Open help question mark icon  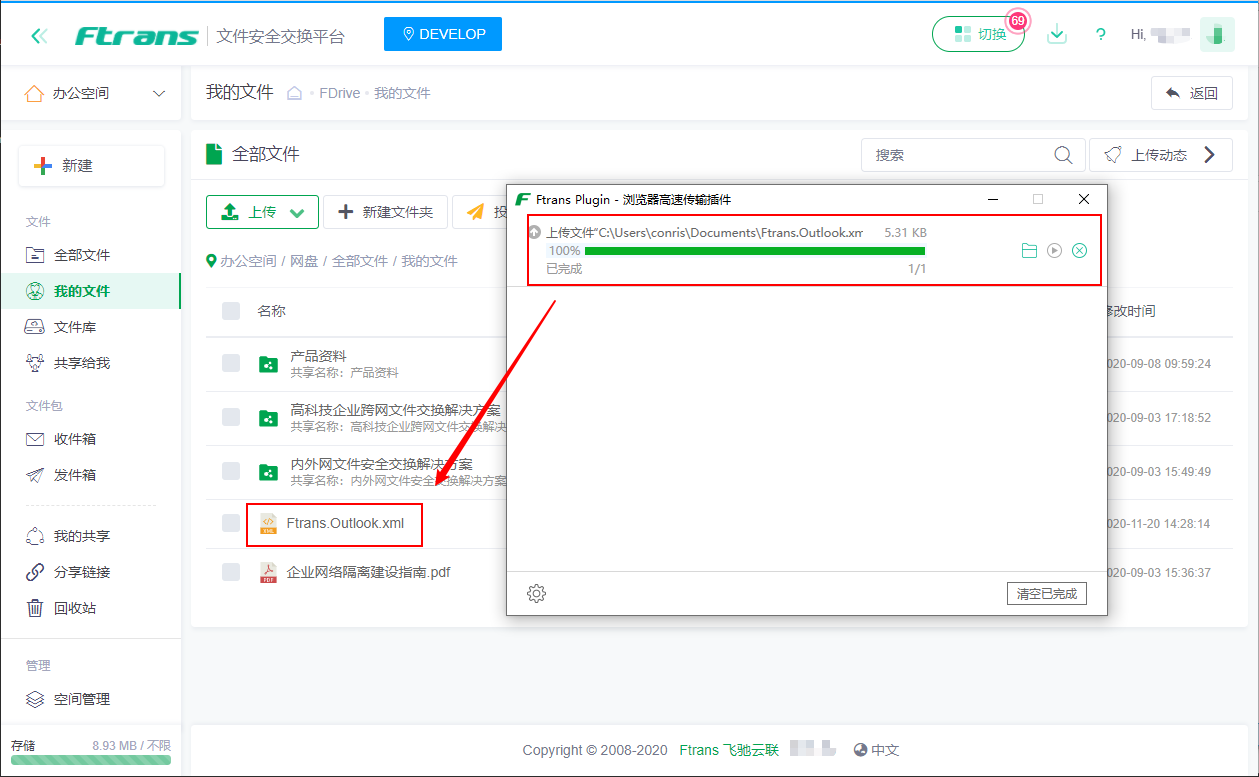click(x=1101, y=35)
